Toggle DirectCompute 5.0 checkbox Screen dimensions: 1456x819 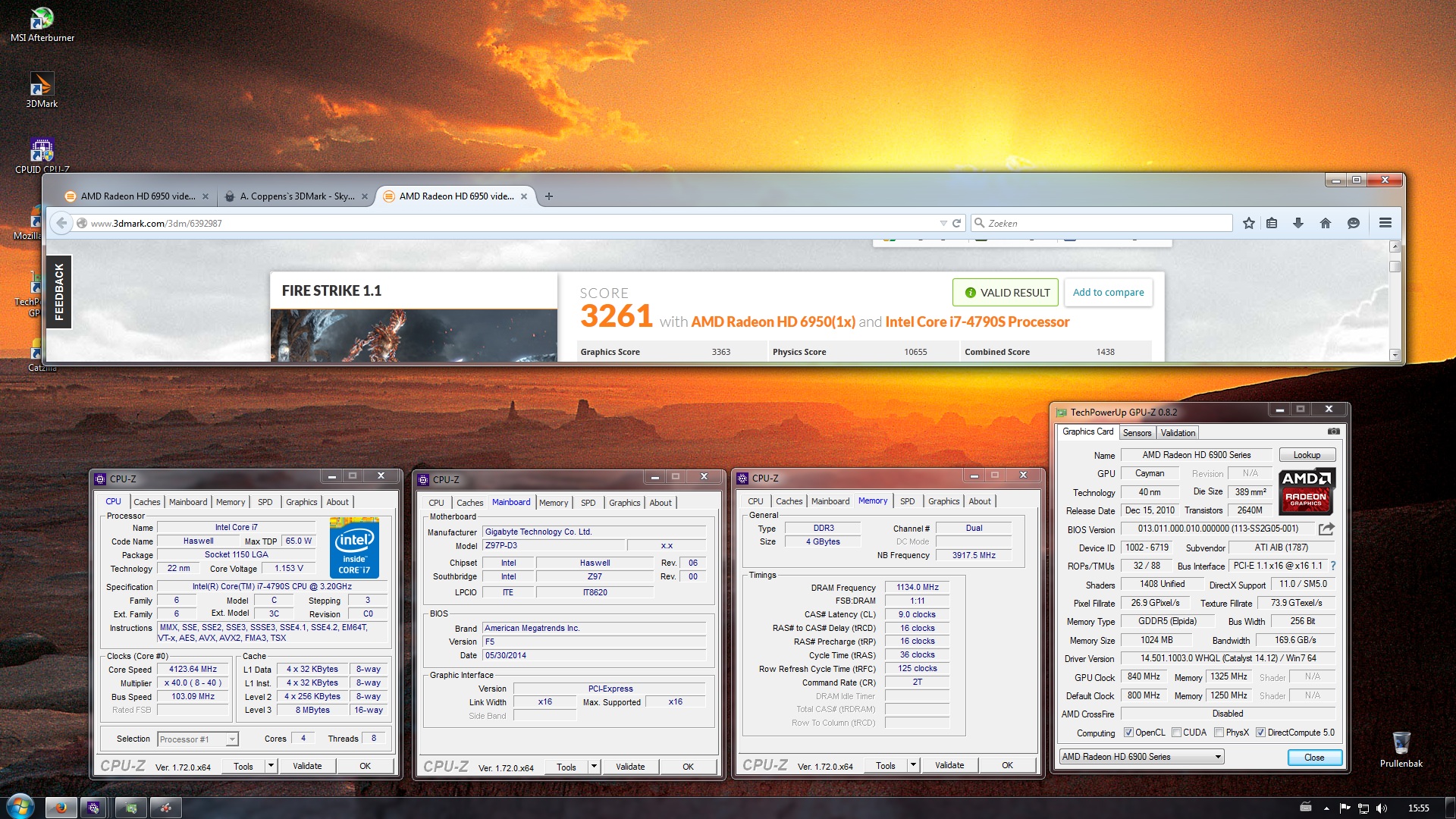pyautogui.click(x=1260, y=733)
